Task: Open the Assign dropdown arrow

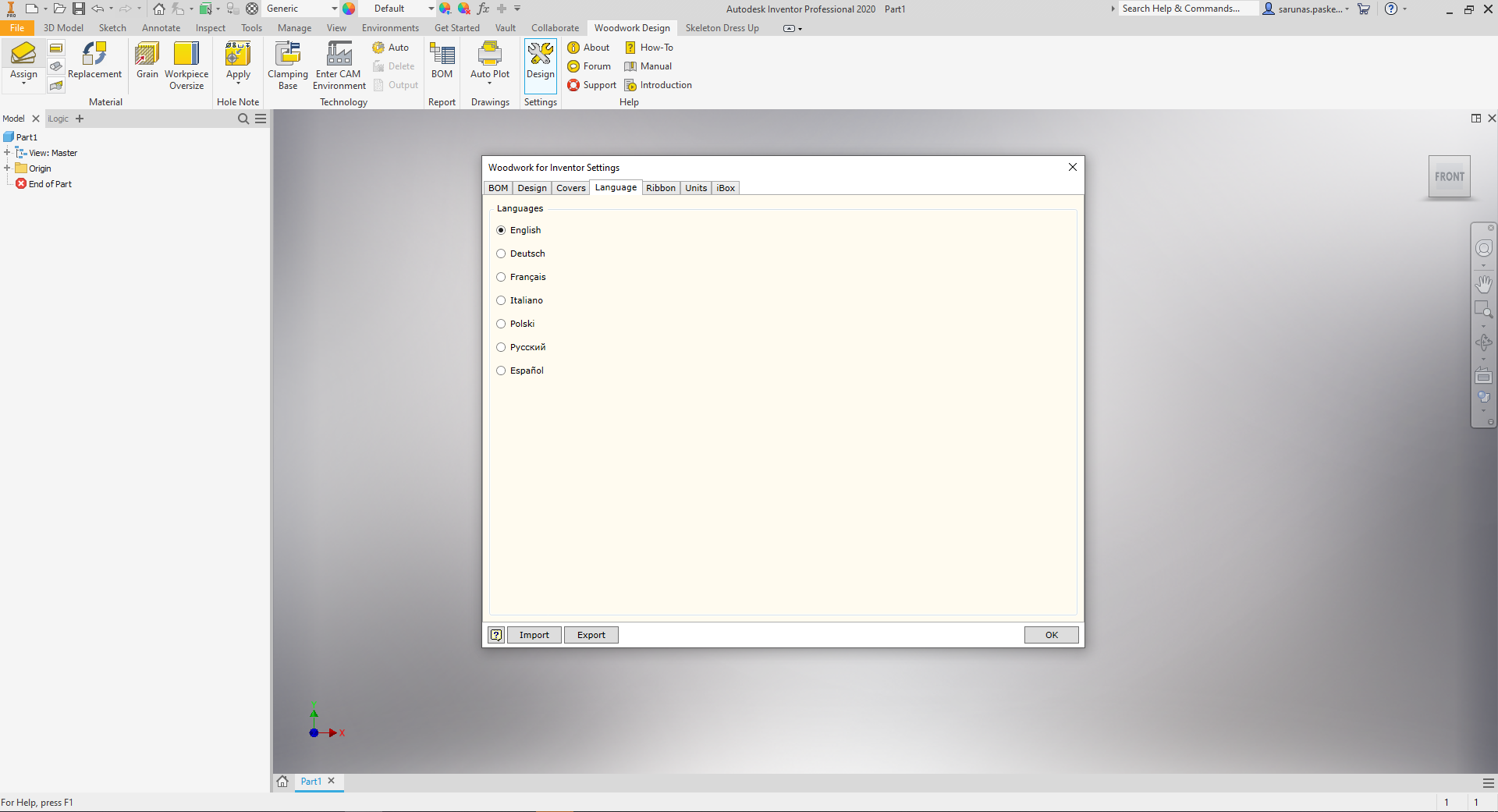Action: tap(23, 83)
